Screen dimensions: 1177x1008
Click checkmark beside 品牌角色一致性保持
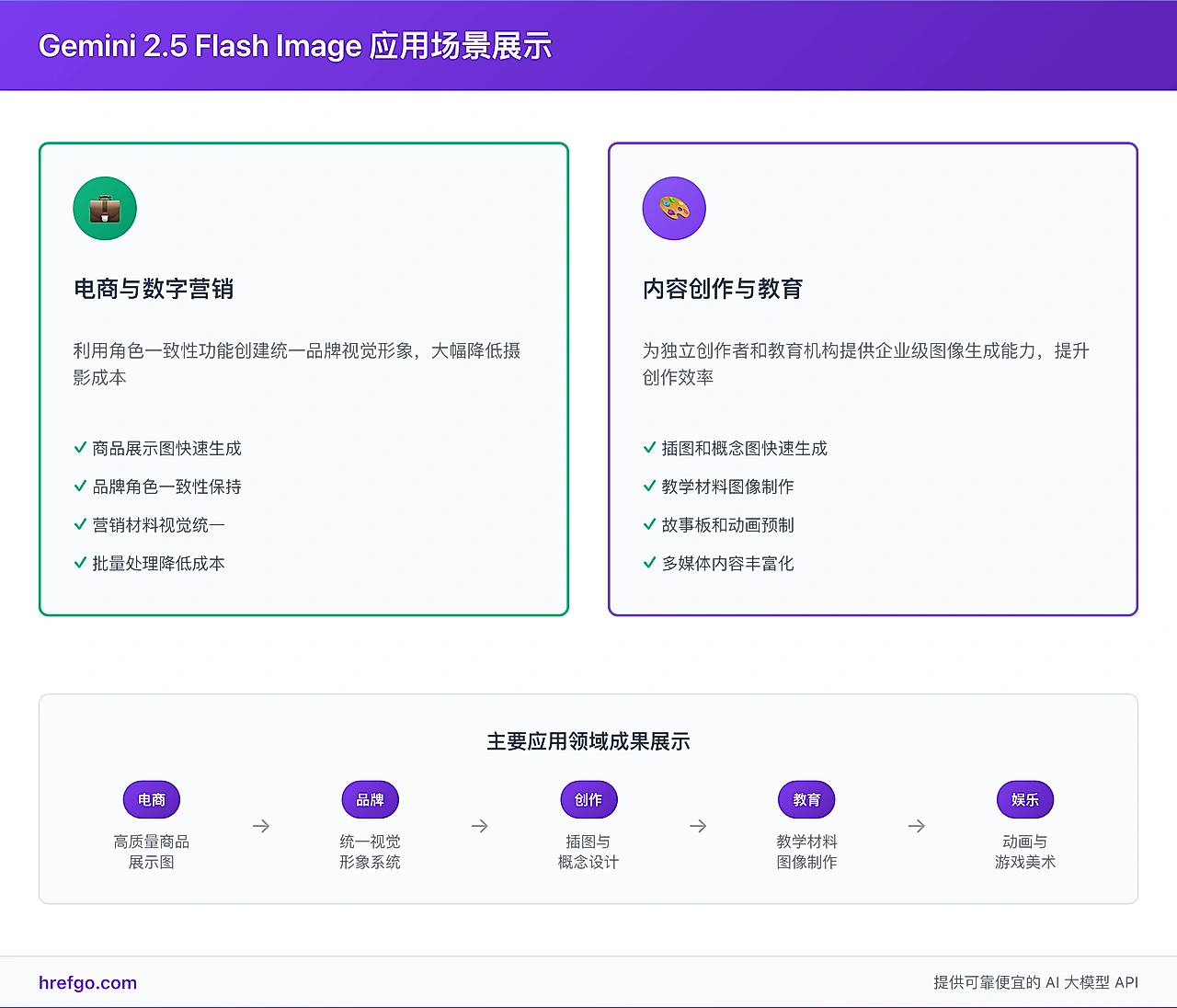click(80, 487)
